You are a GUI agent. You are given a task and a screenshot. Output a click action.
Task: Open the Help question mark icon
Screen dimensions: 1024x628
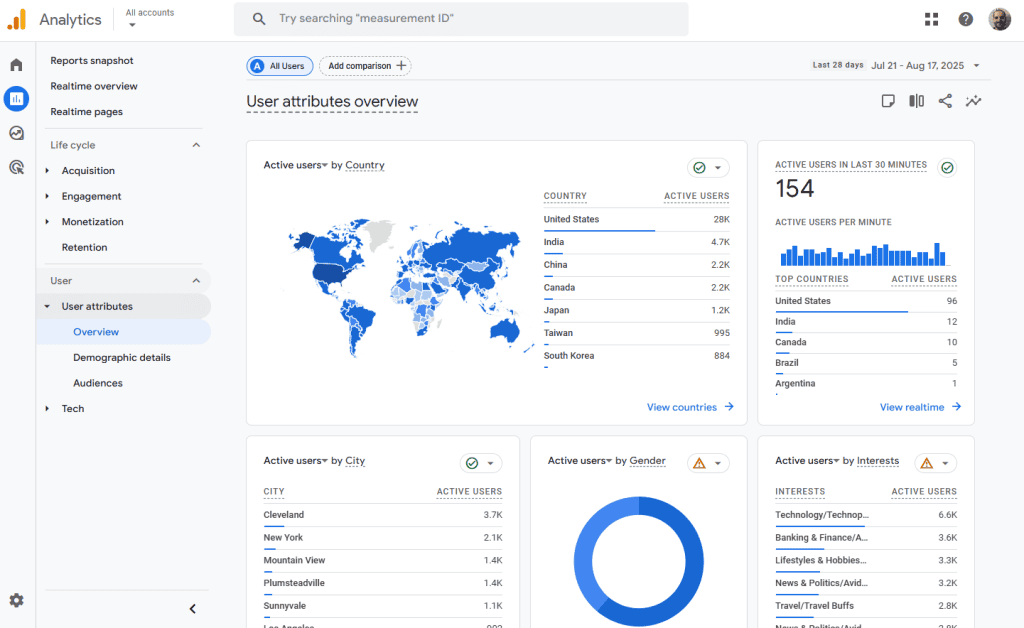965,19
